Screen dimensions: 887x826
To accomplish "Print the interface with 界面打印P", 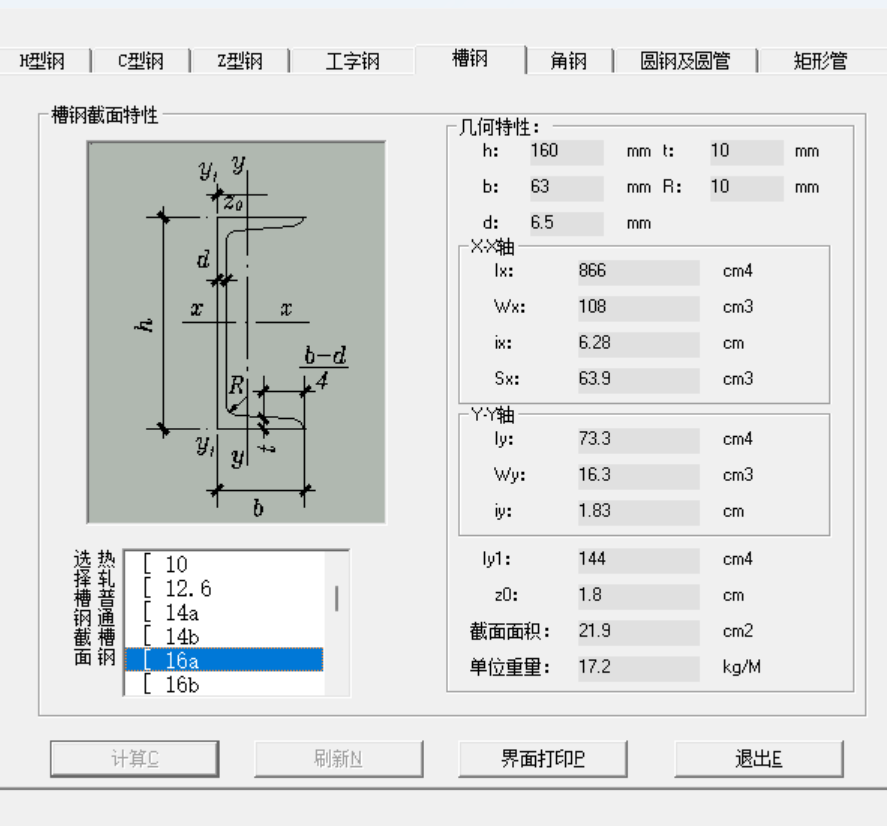I will coord(542,759).
